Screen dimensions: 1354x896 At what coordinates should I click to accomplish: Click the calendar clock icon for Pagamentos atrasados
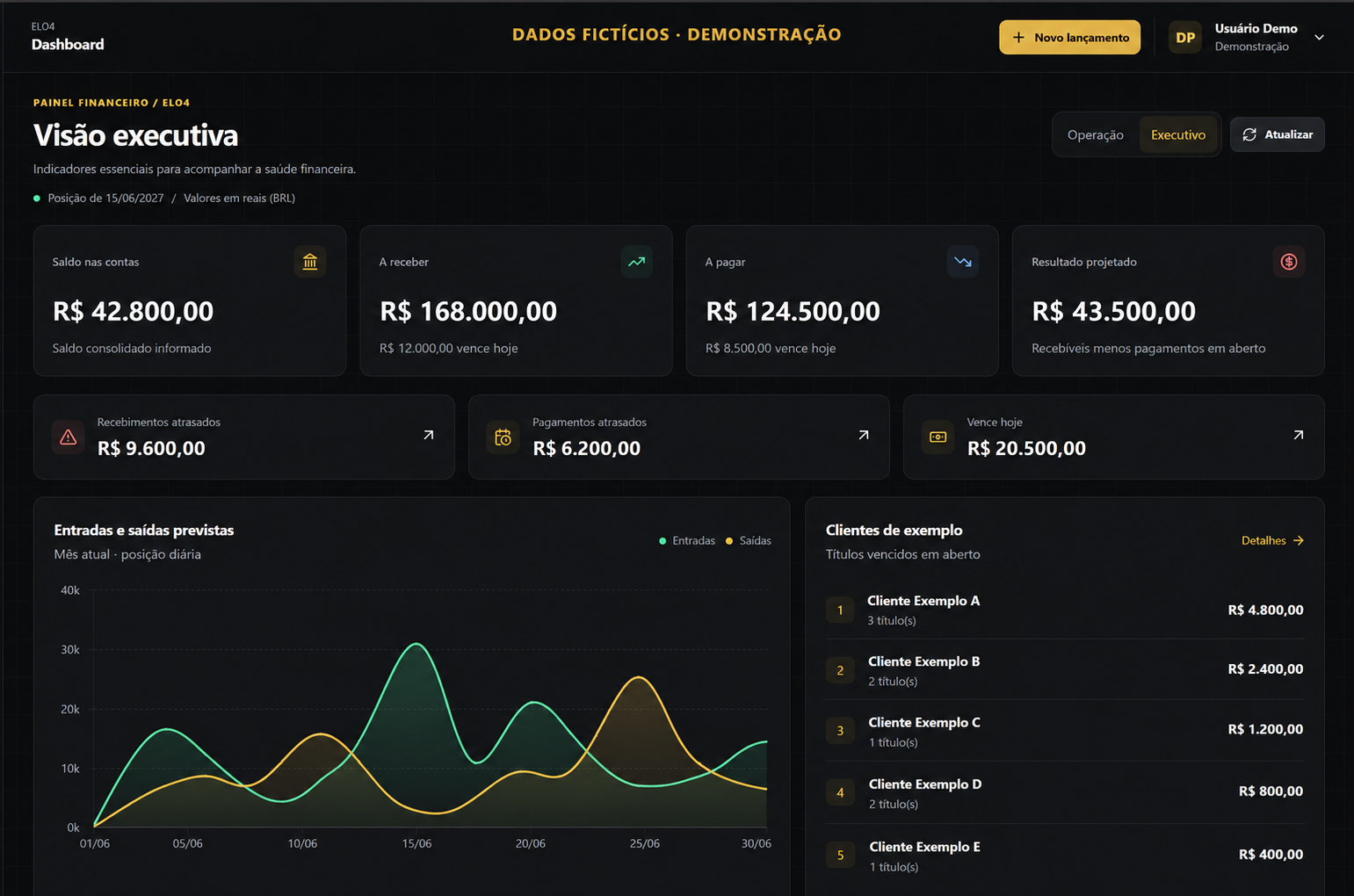coord(503,437)
